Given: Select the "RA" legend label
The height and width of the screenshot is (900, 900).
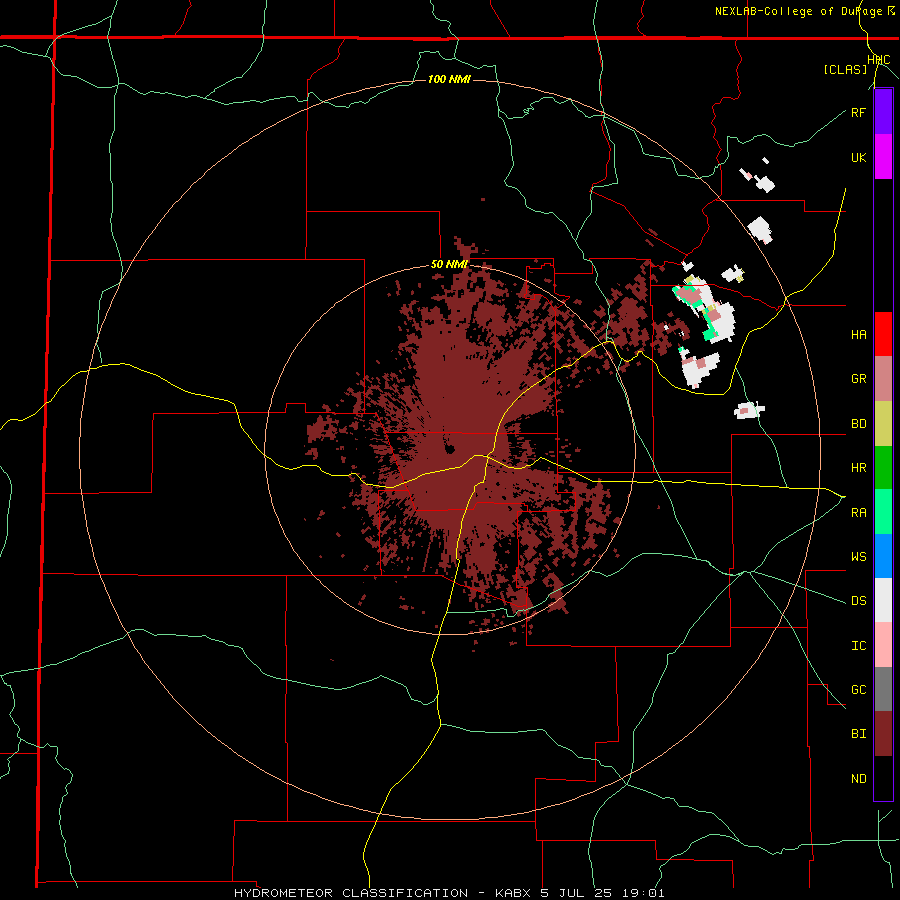Looking at the screenshot, I should click(x=858, y=513).
